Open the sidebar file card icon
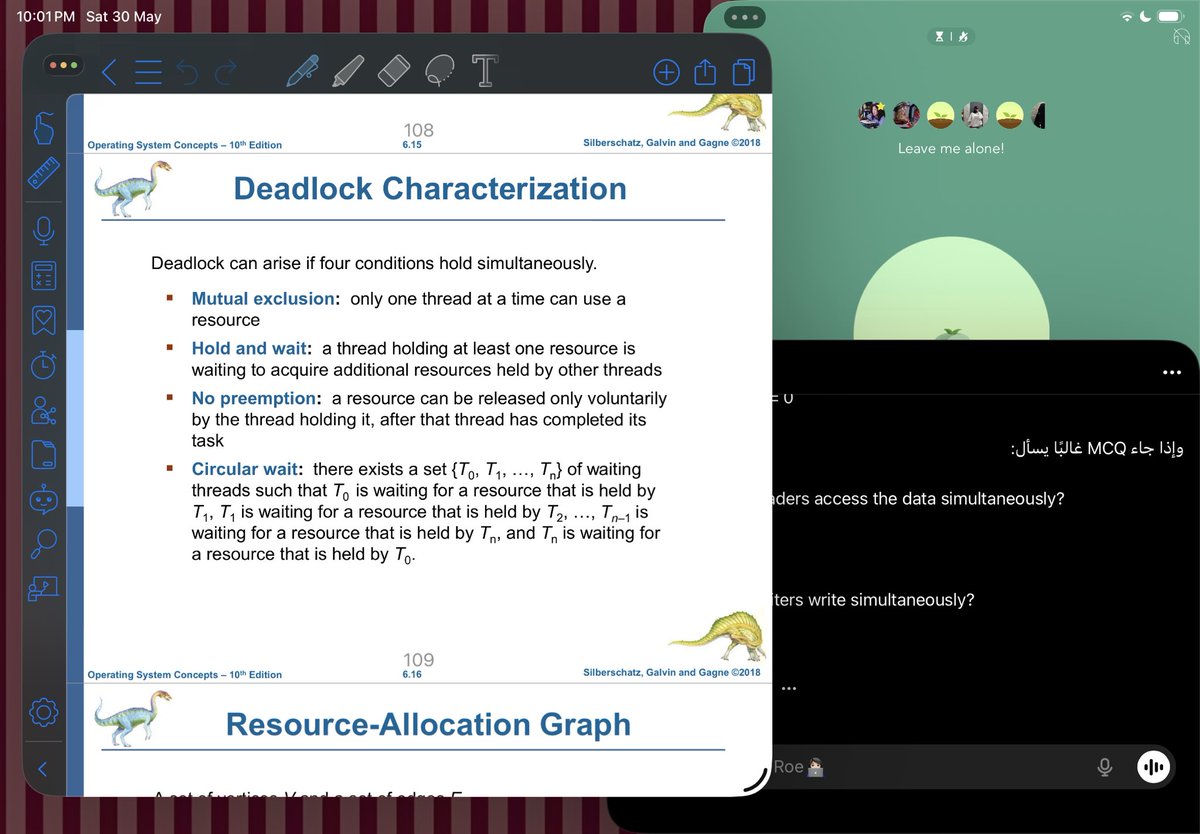The width and height of the screenshot is (1200, 834). pos(43,455)
